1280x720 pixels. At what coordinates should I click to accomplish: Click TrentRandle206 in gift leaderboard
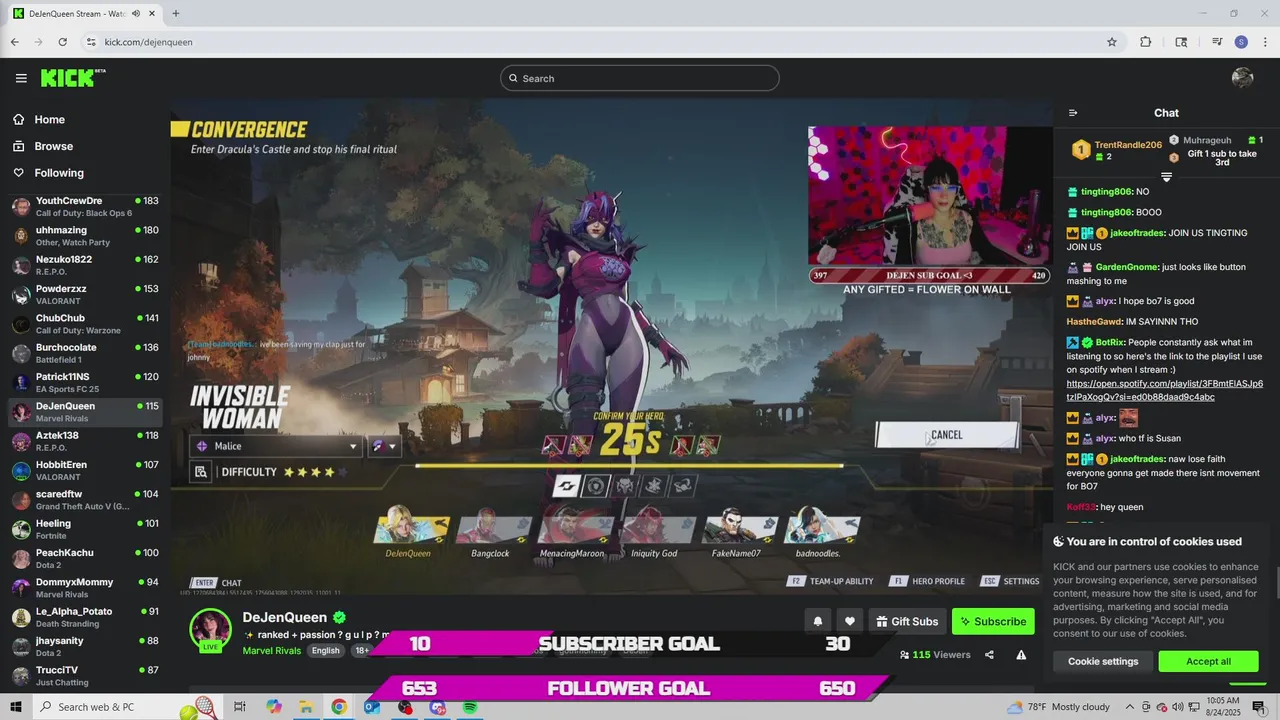[1128, 145]
